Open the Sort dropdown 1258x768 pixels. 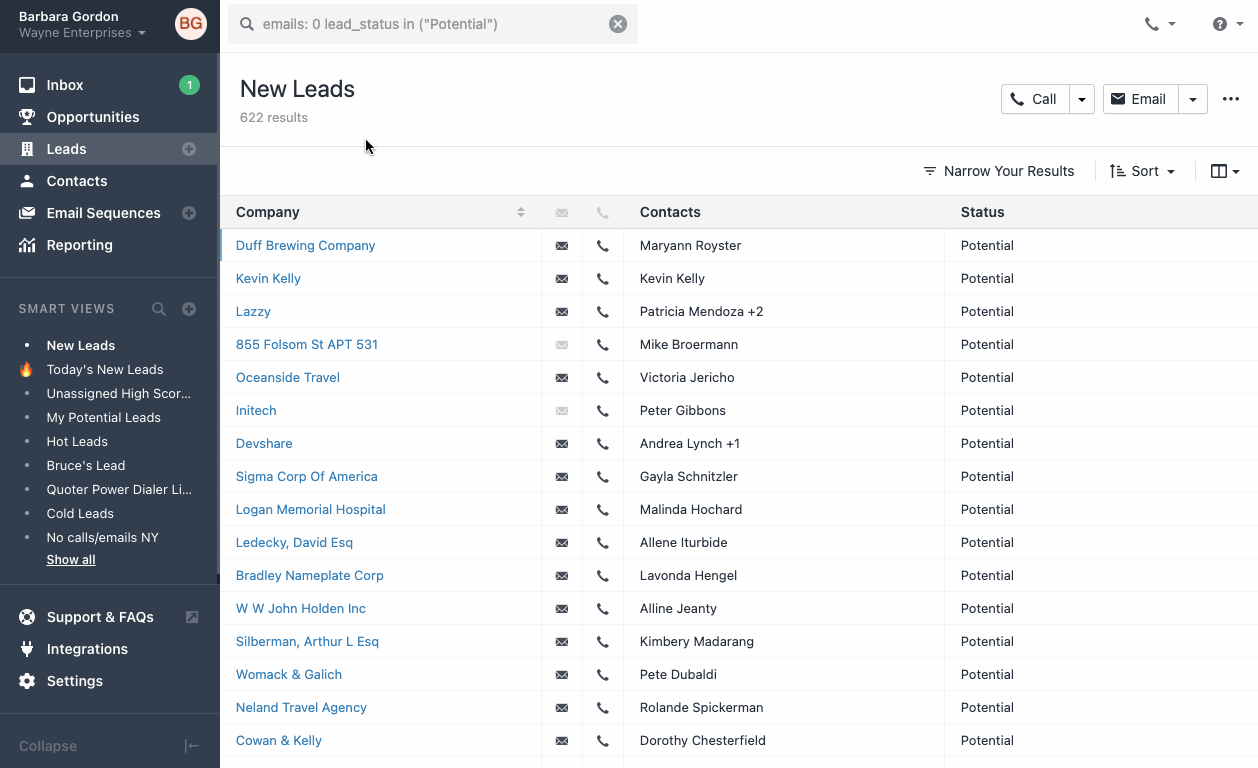pos(1141,171)
